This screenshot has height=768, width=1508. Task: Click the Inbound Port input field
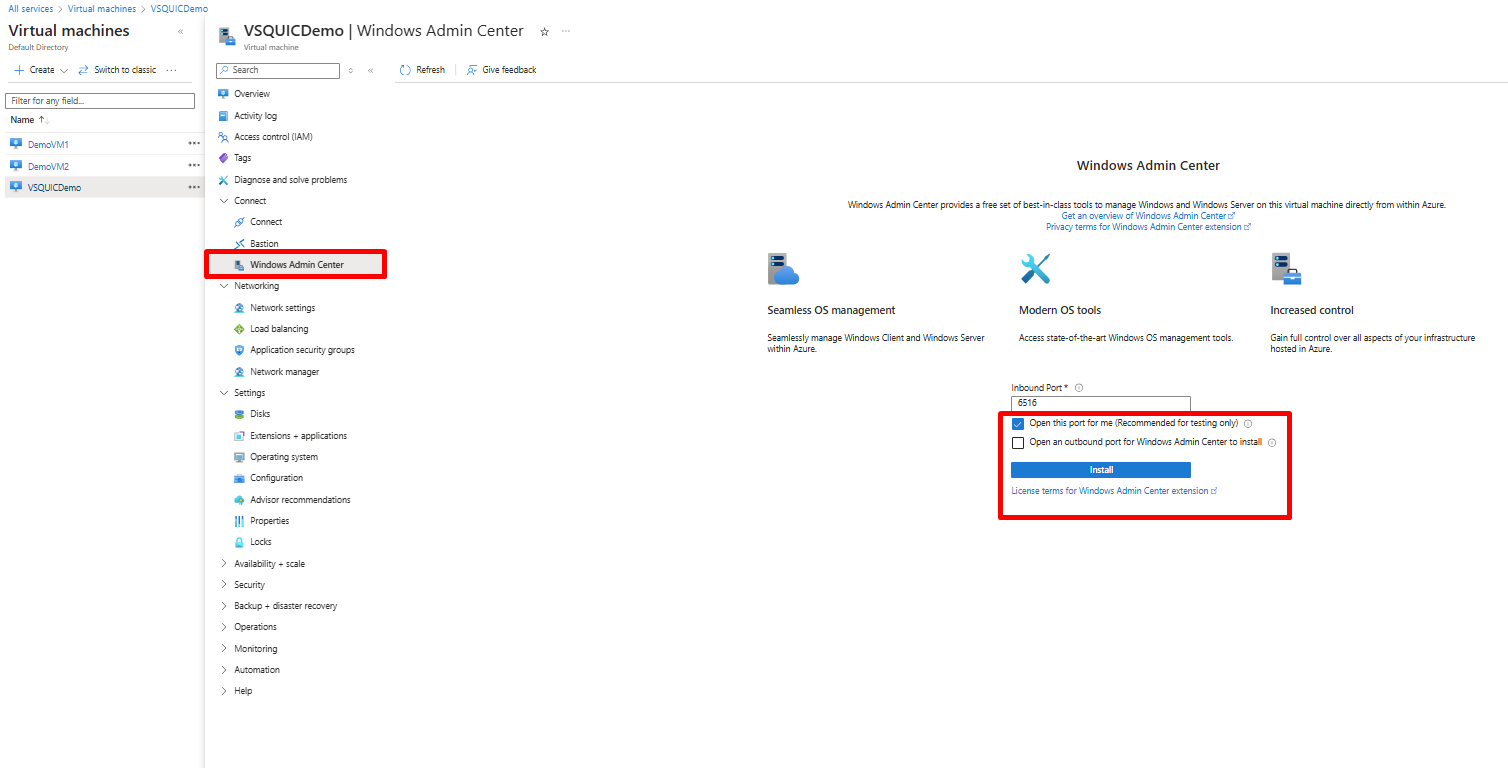(1101, 403)
